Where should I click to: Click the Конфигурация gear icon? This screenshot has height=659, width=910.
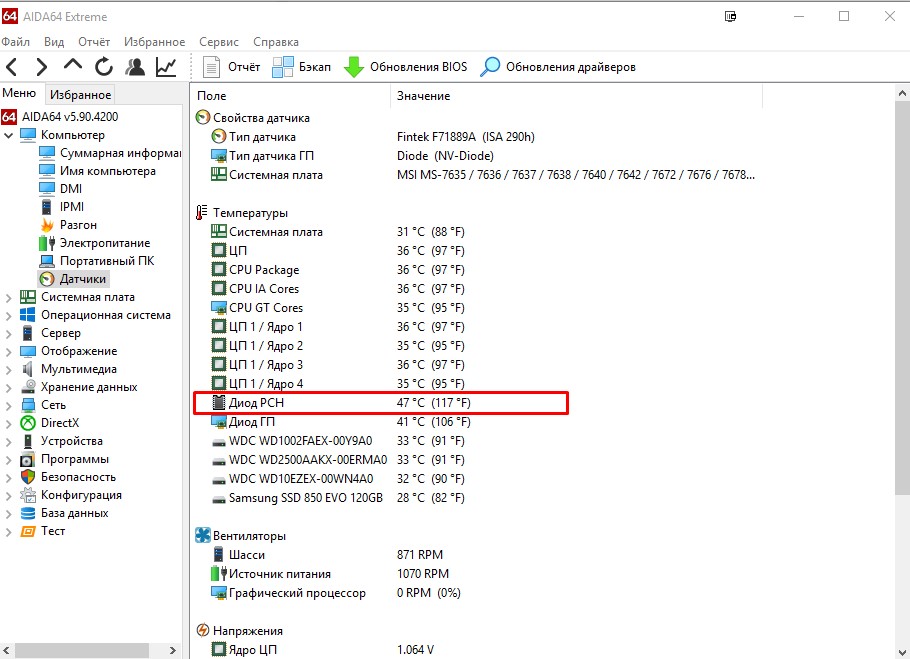tap(28, 495)
